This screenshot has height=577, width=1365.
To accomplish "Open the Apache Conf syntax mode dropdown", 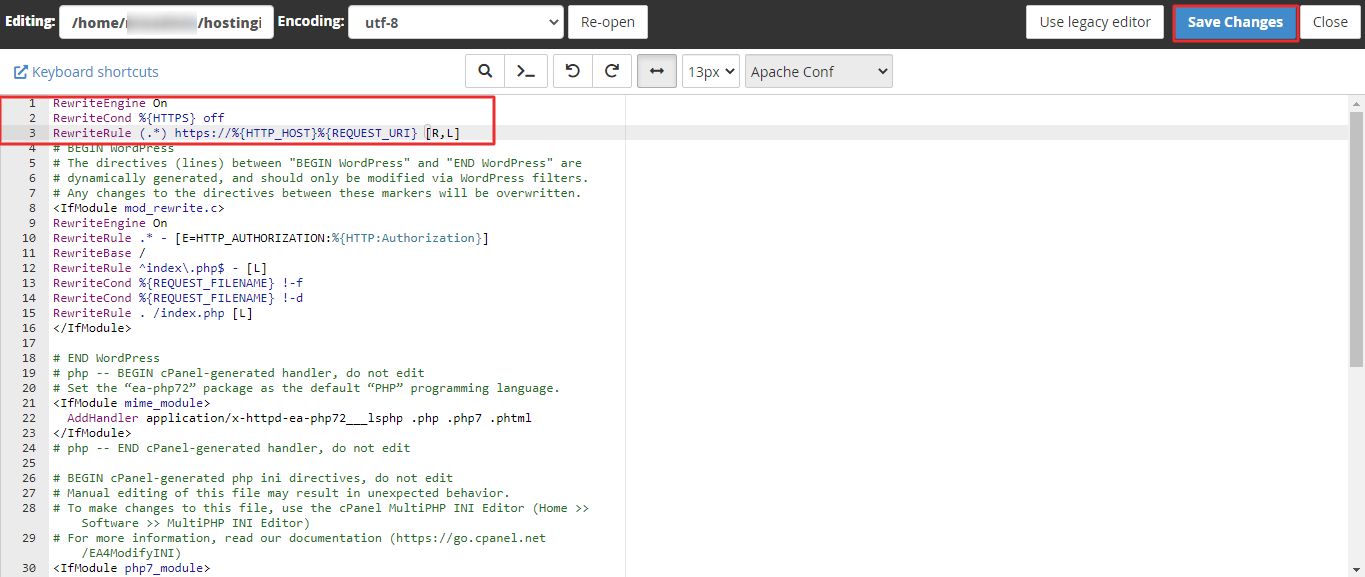I will point(818,71).
